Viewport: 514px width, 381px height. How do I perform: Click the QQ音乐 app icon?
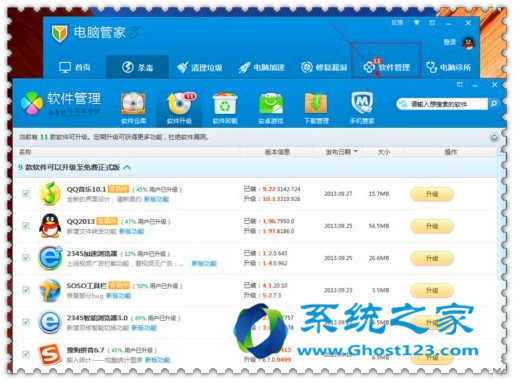pos(50,193)
